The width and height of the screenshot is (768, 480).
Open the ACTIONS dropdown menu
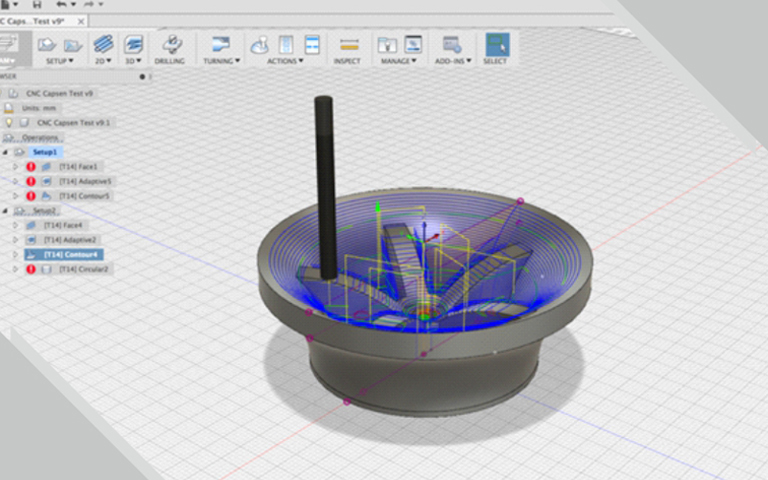click(285, 61)
